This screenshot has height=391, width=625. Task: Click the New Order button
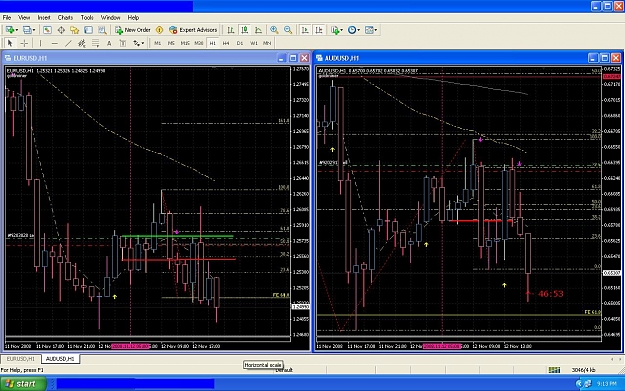[x=133, y=30]
